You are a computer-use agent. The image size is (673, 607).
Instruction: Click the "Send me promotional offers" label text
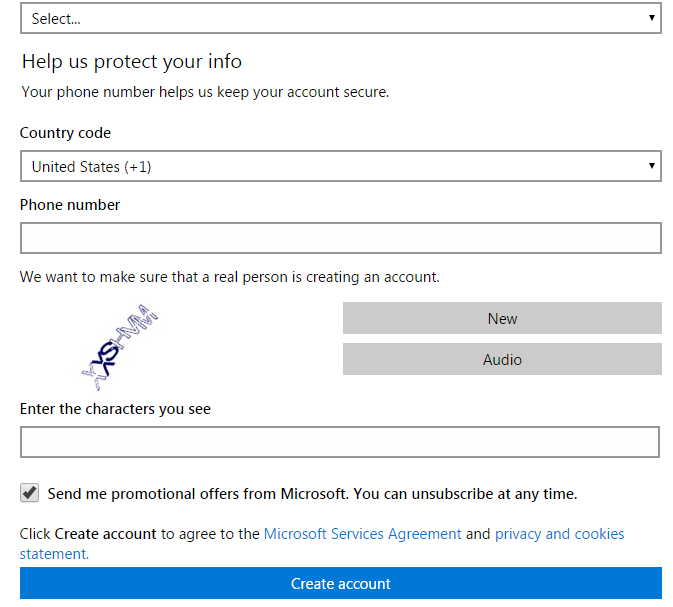coord(312,494)
